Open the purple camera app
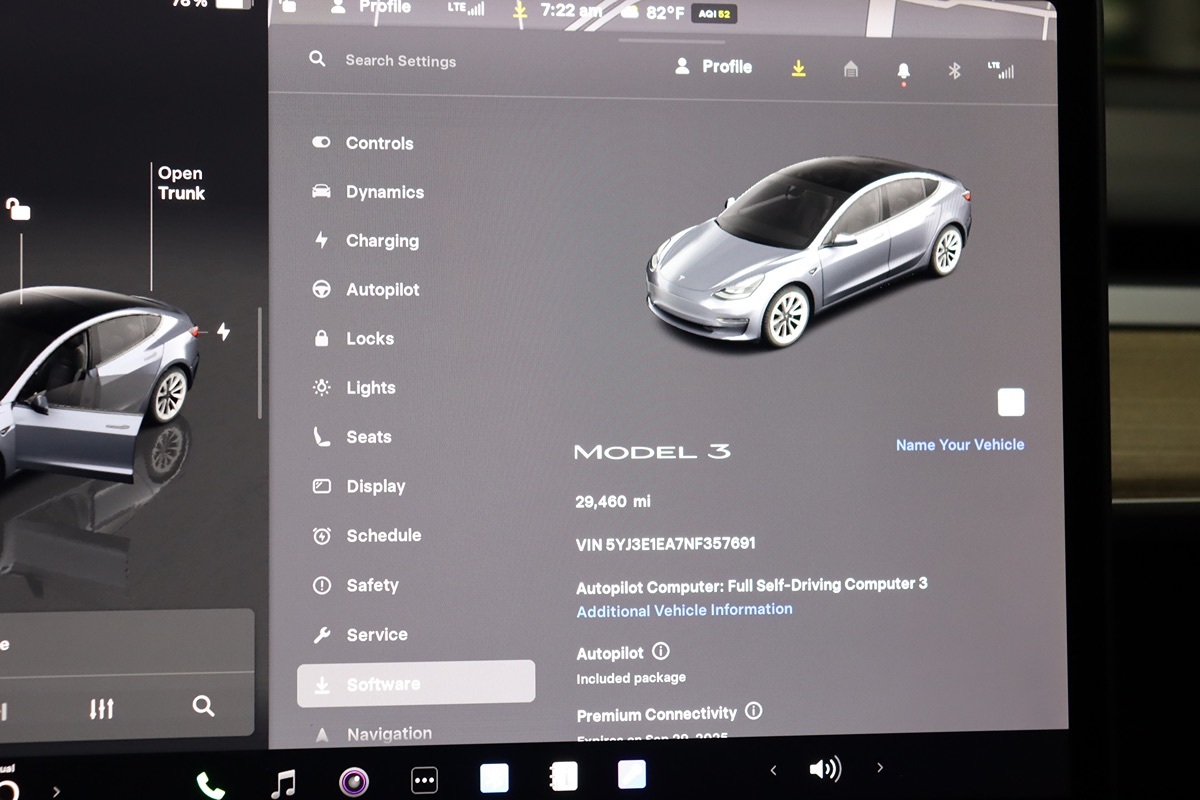 point(353,781)
